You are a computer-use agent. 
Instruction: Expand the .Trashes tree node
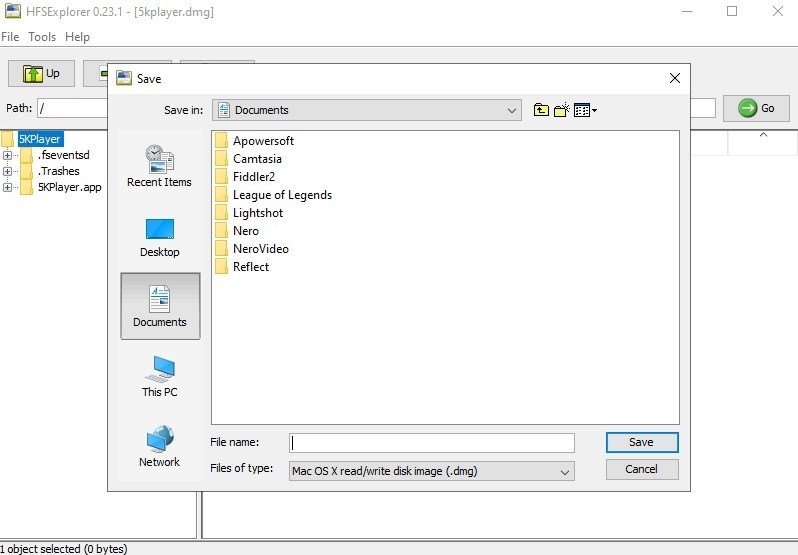click(x=8, y=171)
